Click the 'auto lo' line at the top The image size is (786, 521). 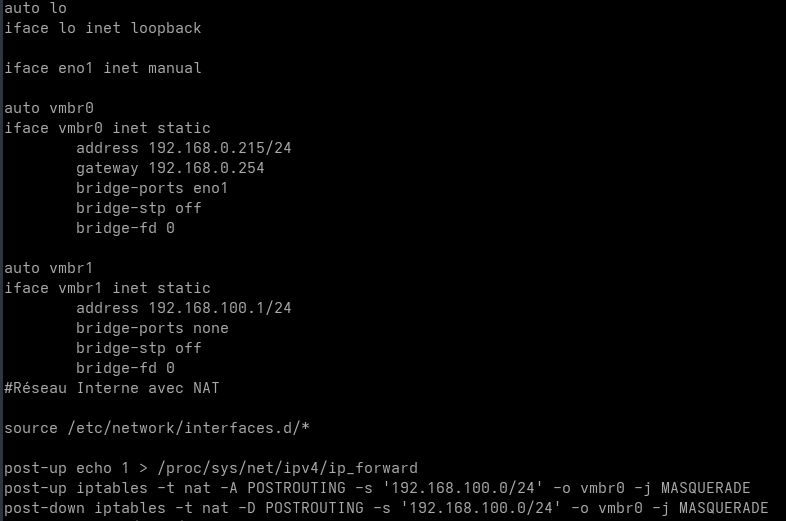pyautogui.click(x=35, y=8)
